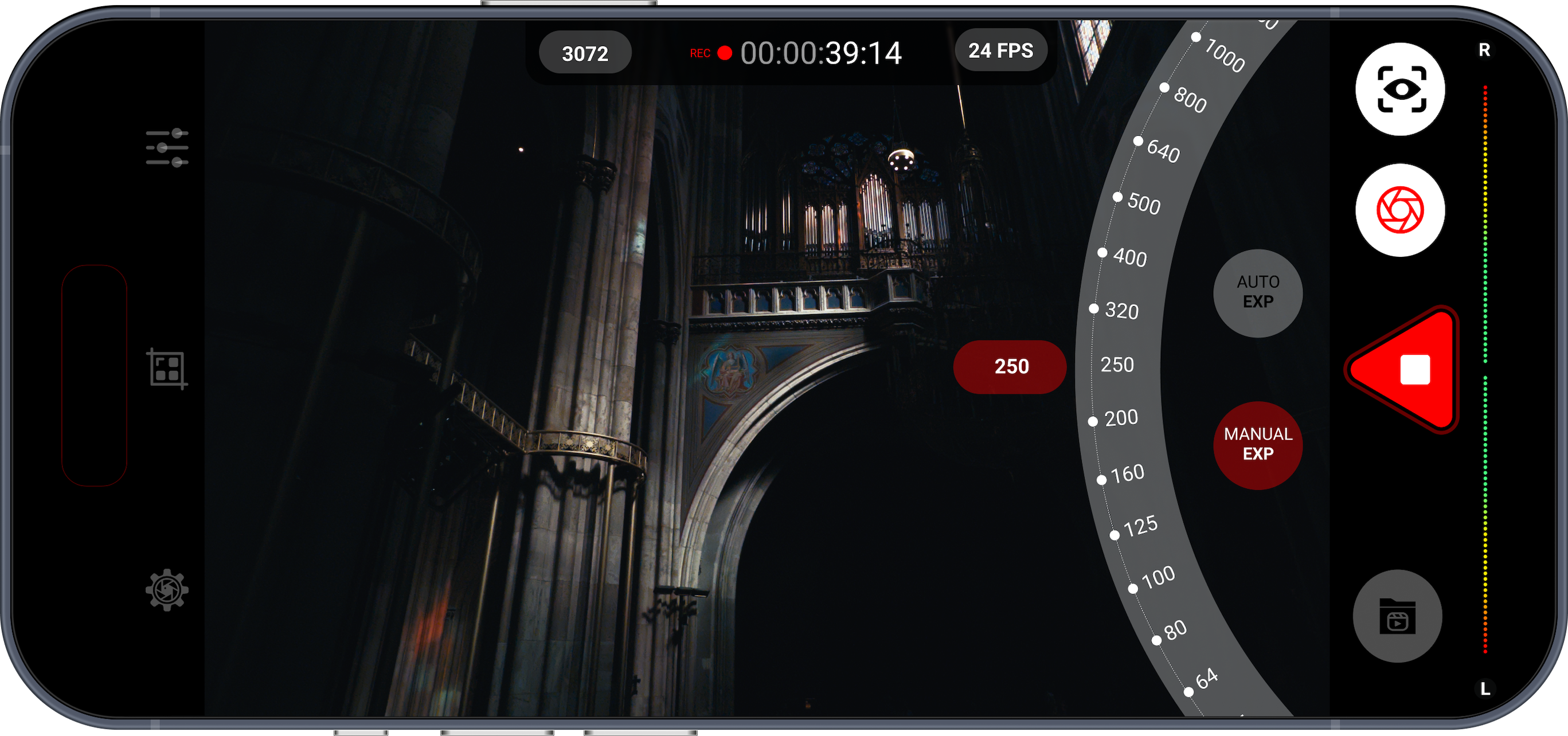1568x736 pixels.
Task: Tap the frame guides grid icon
Action: tap(167, 369)
